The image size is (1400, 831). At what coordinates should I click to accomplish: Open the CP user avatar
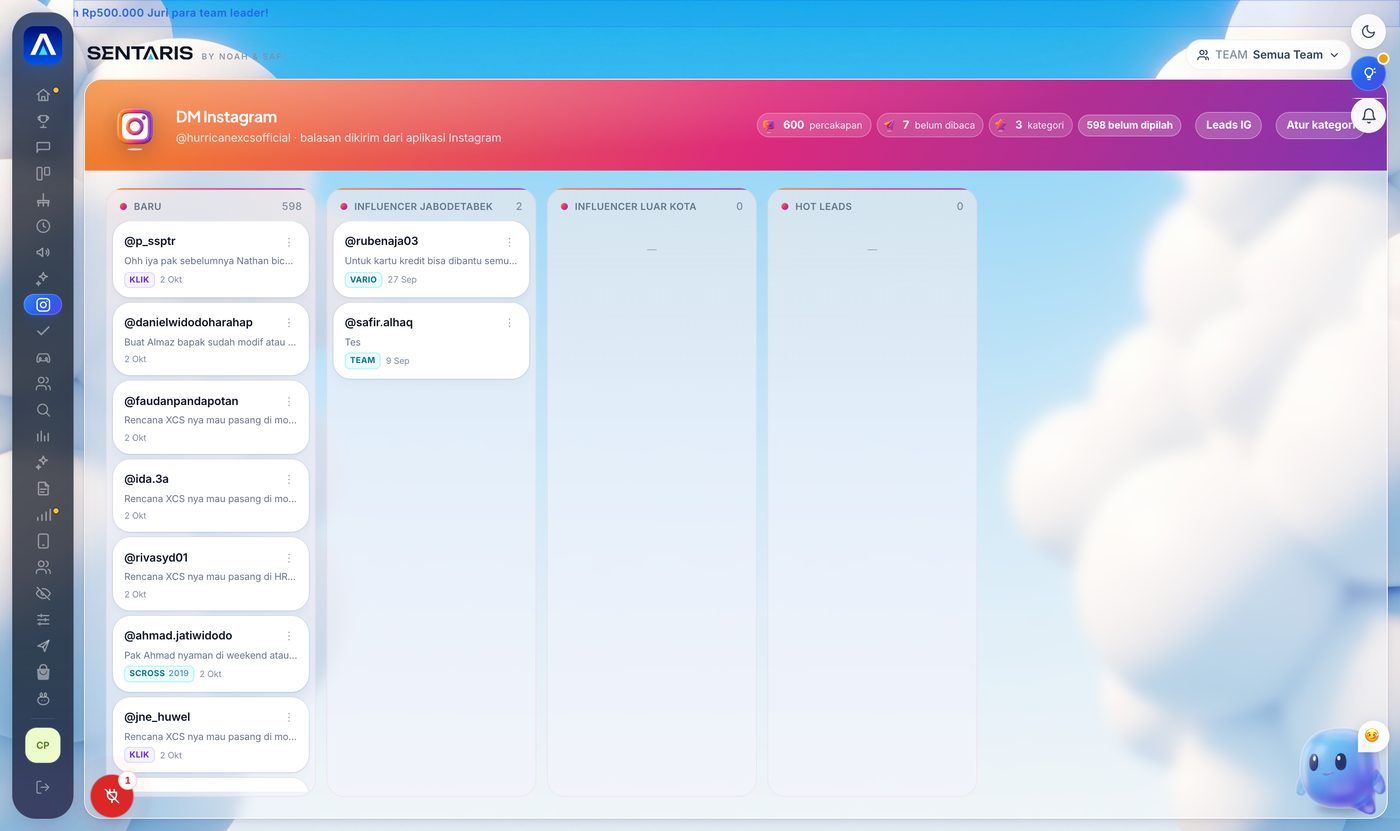click(x=43, y=745)
